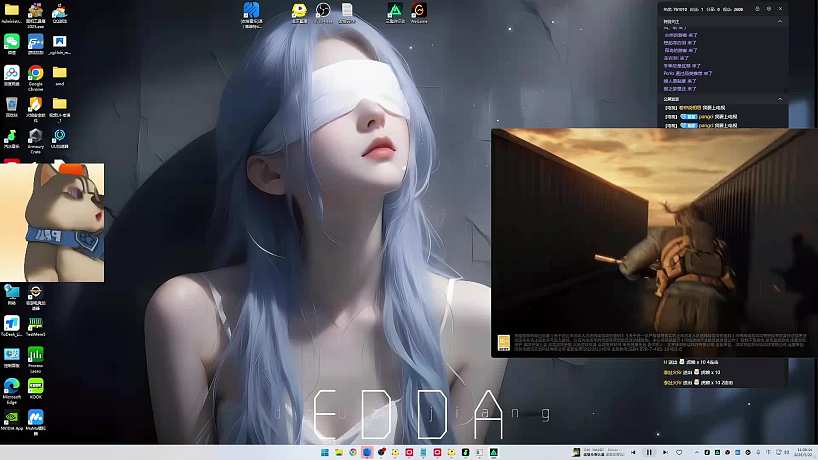Skip to previous track in taskbar player
This screenshot has height=460, width=818.
coord(633,452)
